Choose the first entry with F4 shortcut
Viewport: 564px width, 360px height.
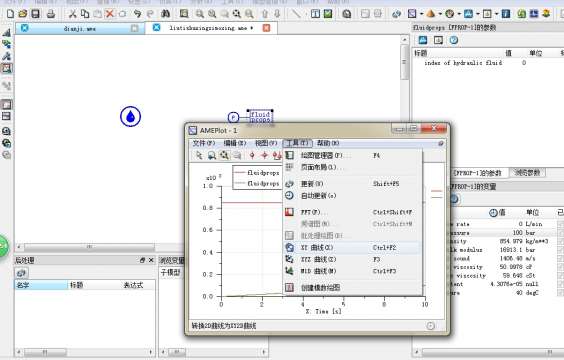coord(352,156)
